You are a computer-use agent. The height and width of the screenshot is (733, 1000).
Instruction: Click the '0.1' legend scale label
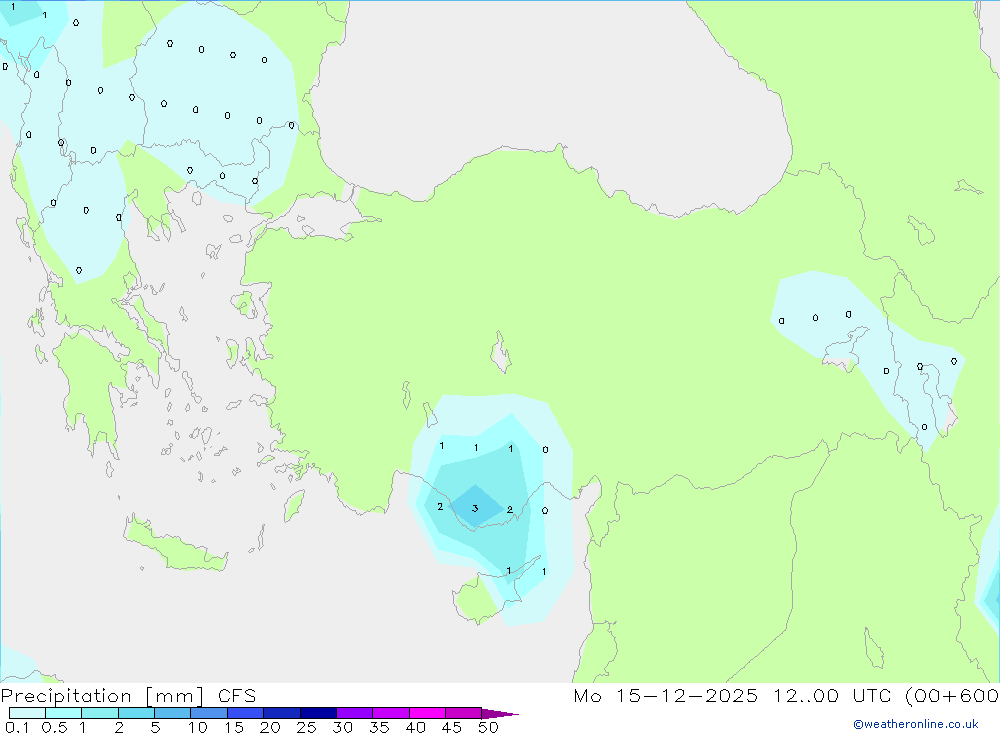tap(17, 727)
